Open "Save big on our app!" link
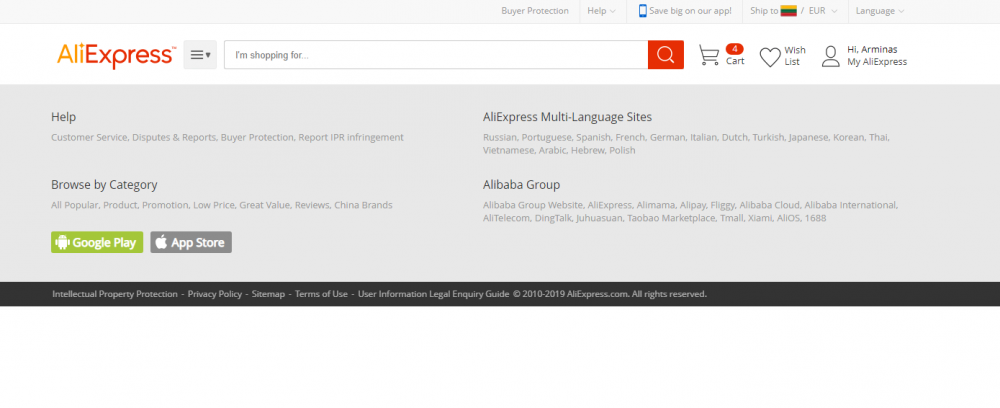1000x408 pixels. tap(691, 11)
